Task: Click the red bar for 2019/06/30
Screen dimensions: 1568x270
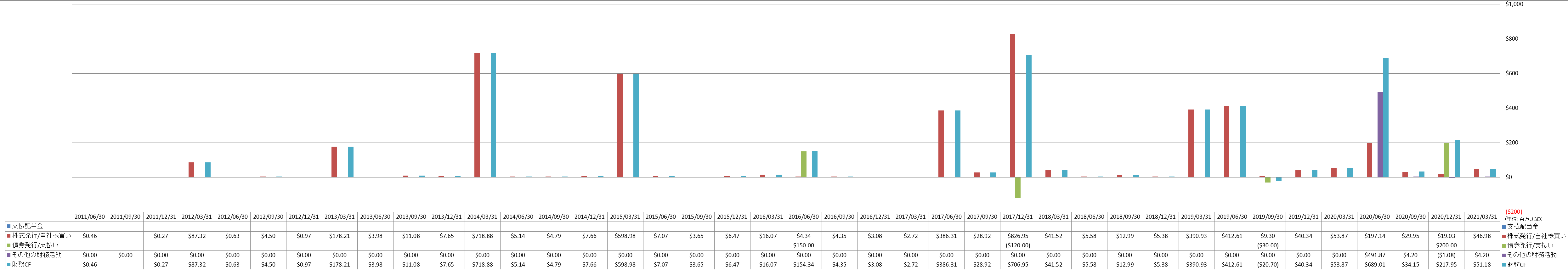Action: (x=1227, y=142)
